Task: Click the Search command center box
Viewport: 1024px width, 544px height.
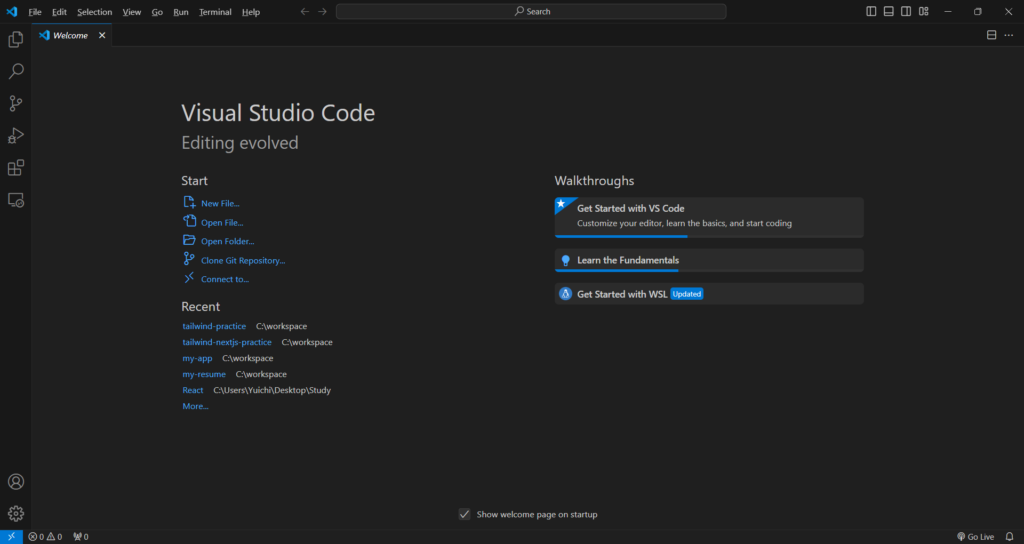Action: tap(531, 12)
